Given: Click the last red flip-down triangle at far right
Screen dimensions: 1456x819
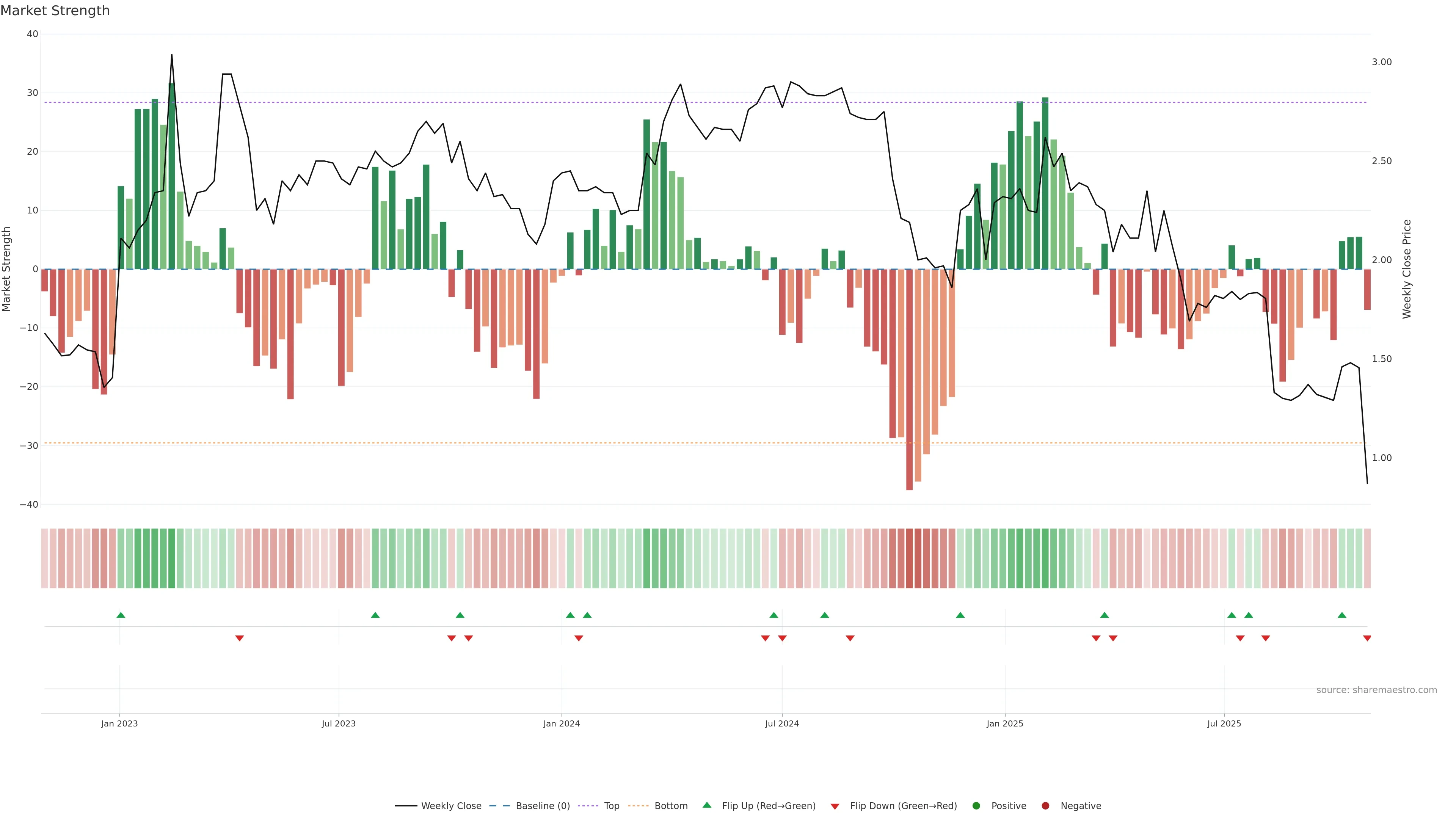Looking at the screenshot, I should coord(1367,638).
